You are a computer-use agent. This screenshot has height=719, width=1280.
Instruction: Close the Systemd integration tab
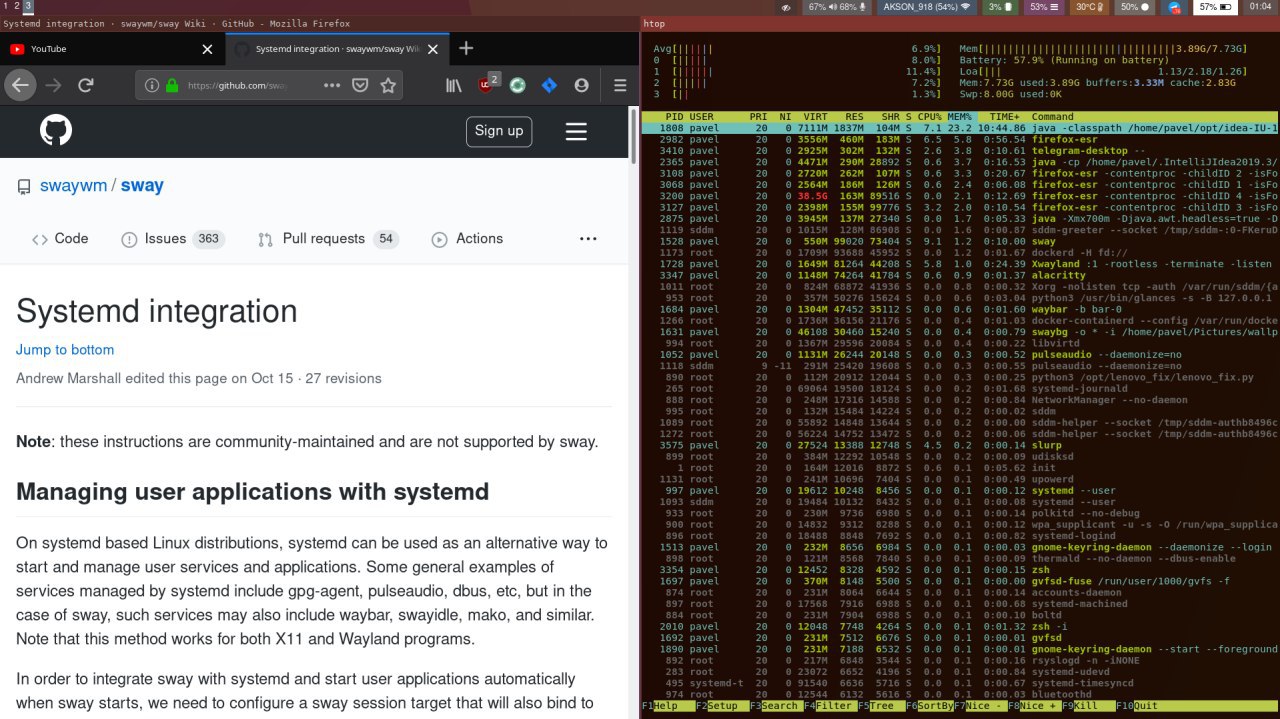[431, 48]
